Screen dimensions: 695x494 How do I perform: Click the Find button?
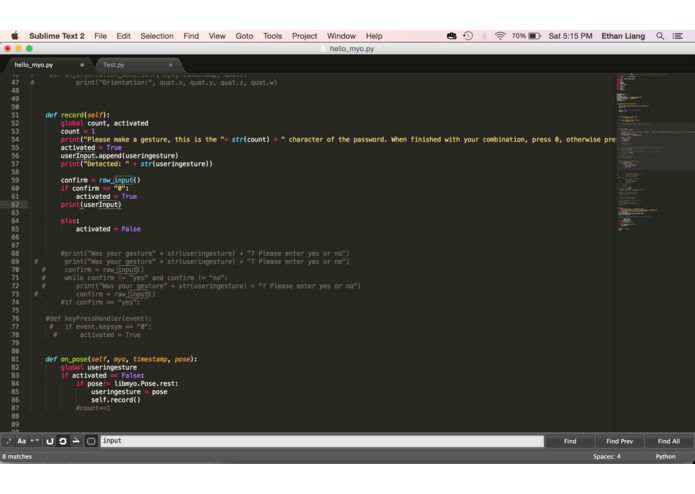click(570, 441)
